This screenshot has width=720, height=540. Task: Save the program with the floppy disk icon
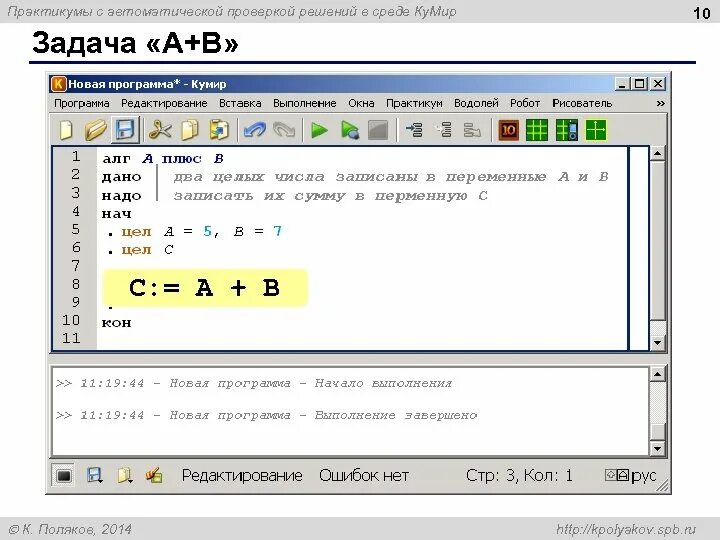(x=125, y=130)
